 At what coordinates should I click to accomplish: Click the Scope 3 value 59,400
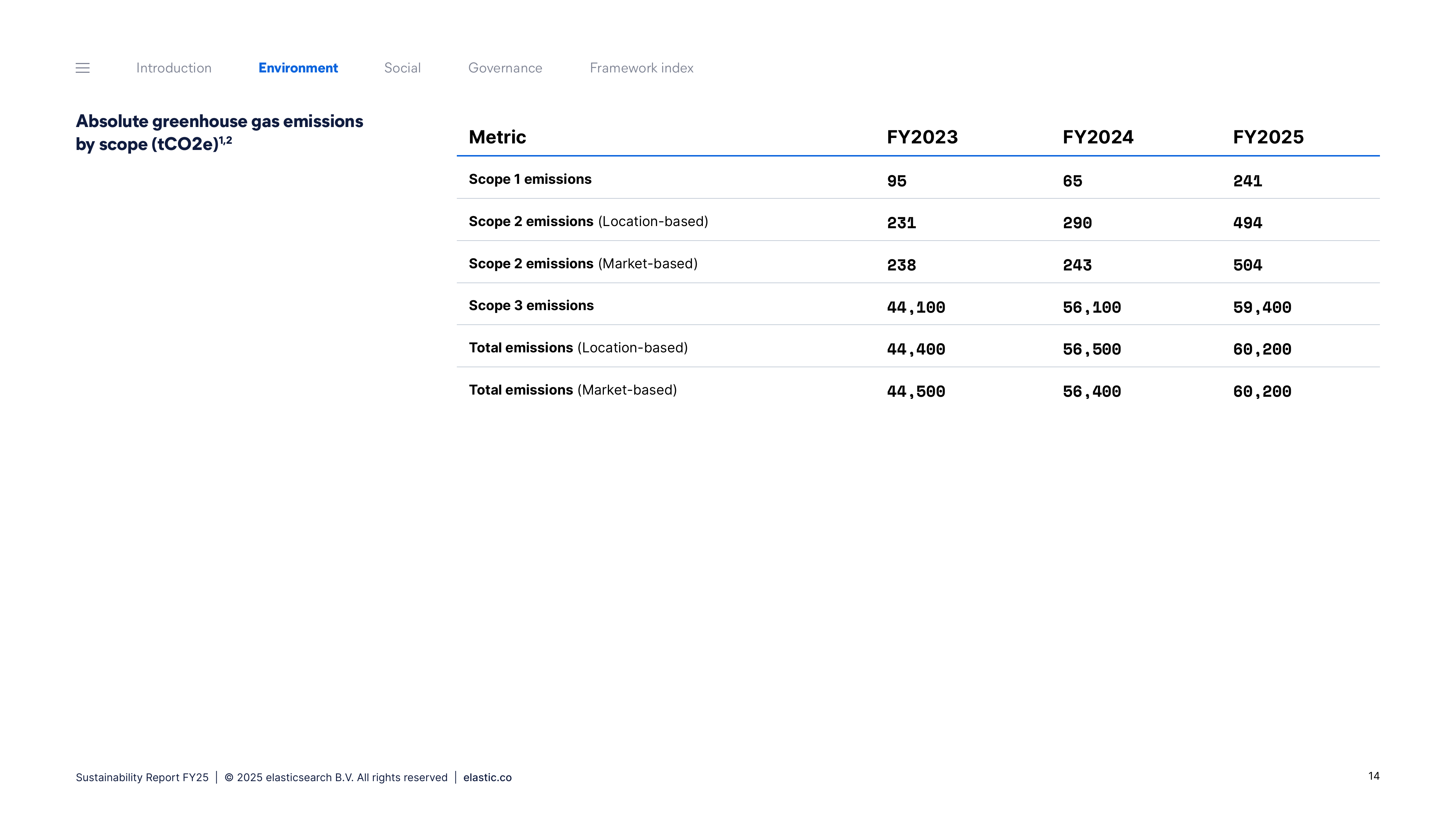pyautogui.click(x=1262, y=308)
